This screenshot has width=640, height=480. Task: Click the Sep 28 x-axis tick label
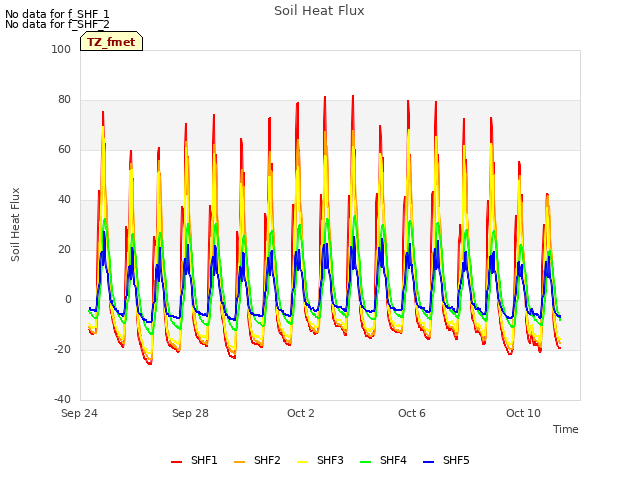click(190, 413)
